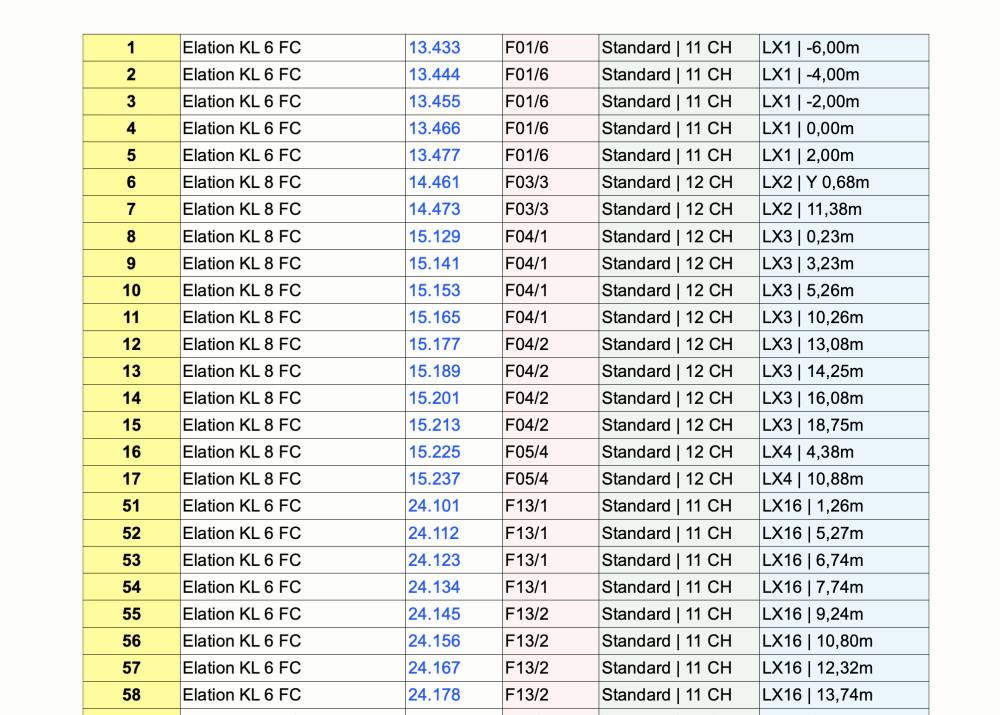Click the F13/2 cell in row 56
This screenshot has width=1000, height=715.
[526, 641]
